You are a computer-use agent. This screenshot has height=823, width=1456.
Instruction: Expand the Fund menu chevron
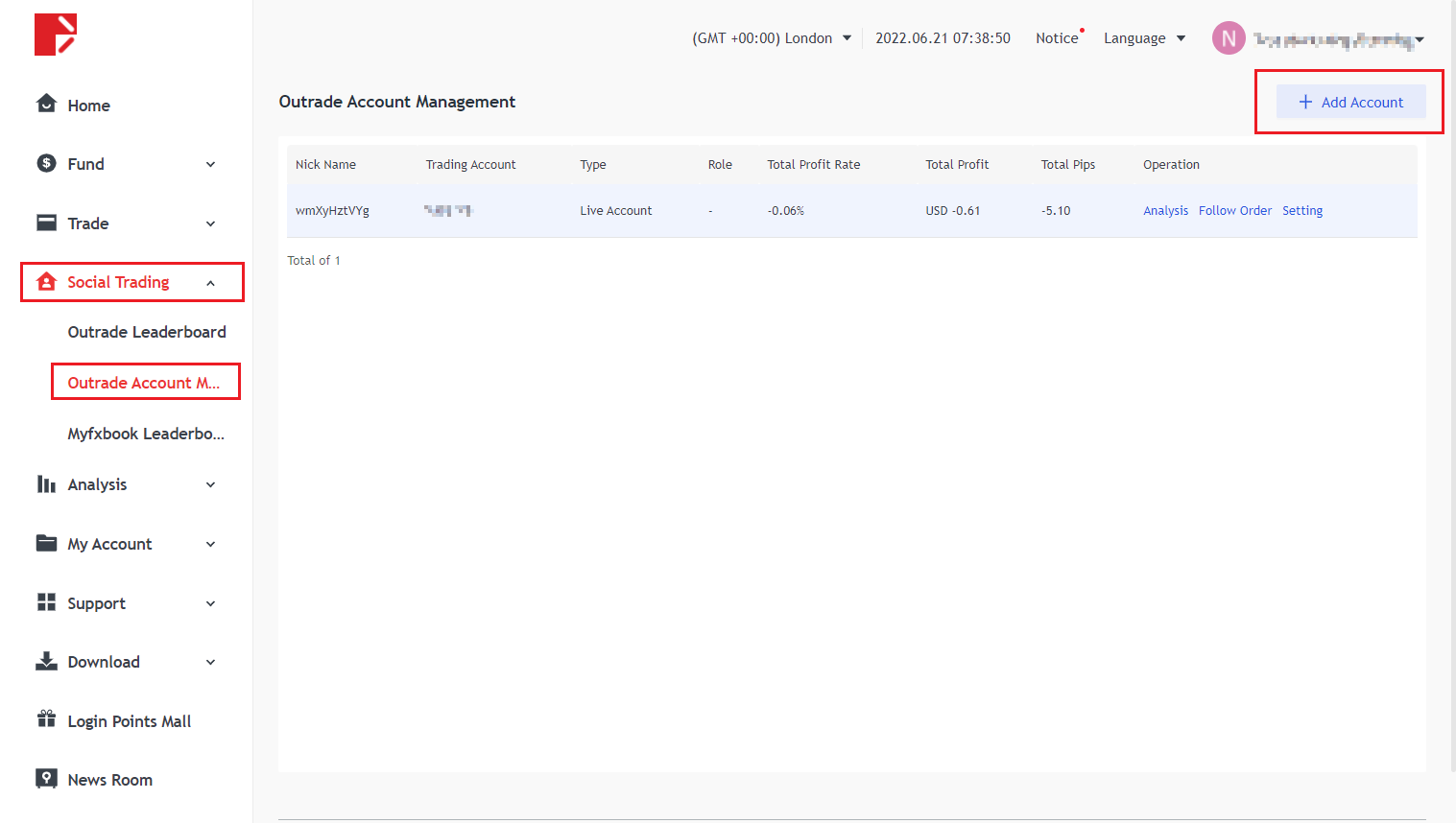211,164
